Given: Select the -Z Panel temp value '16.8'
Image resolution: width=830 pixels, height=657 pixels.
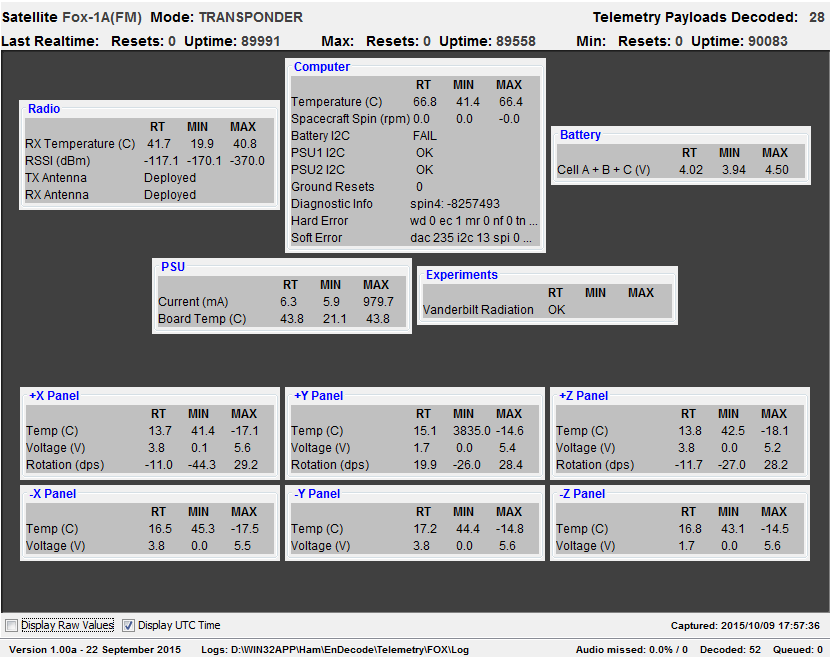Looking at the screenshot, I should [690, 529].
